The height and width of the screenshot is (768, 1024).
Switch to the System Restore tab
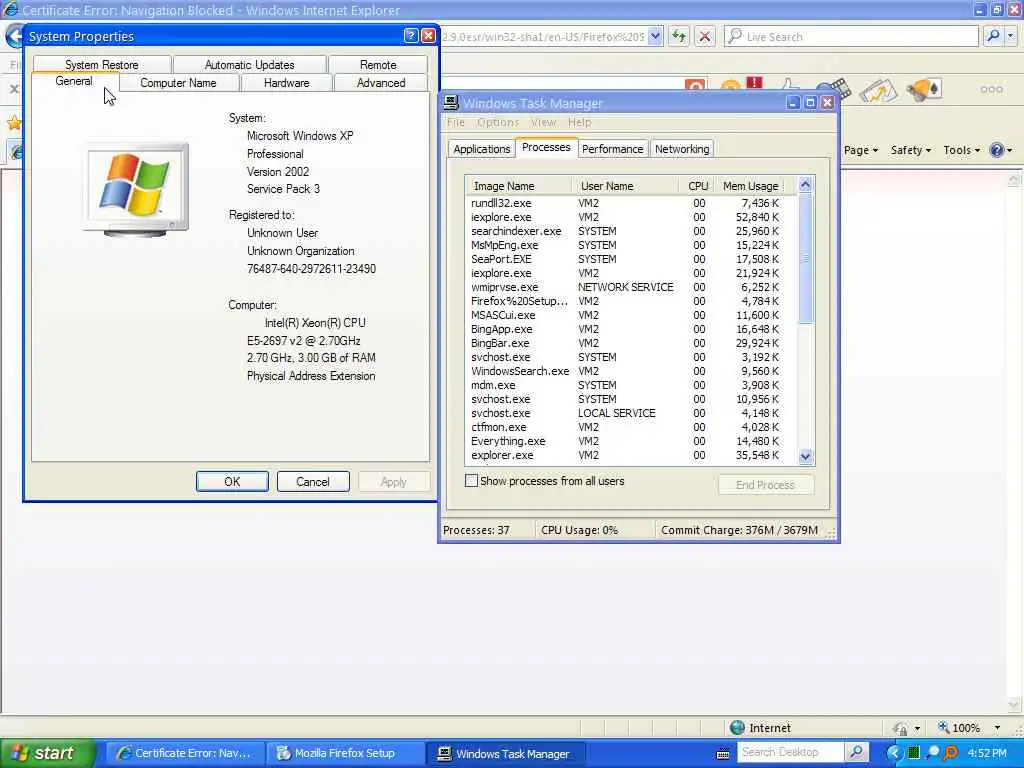point(102,65)
